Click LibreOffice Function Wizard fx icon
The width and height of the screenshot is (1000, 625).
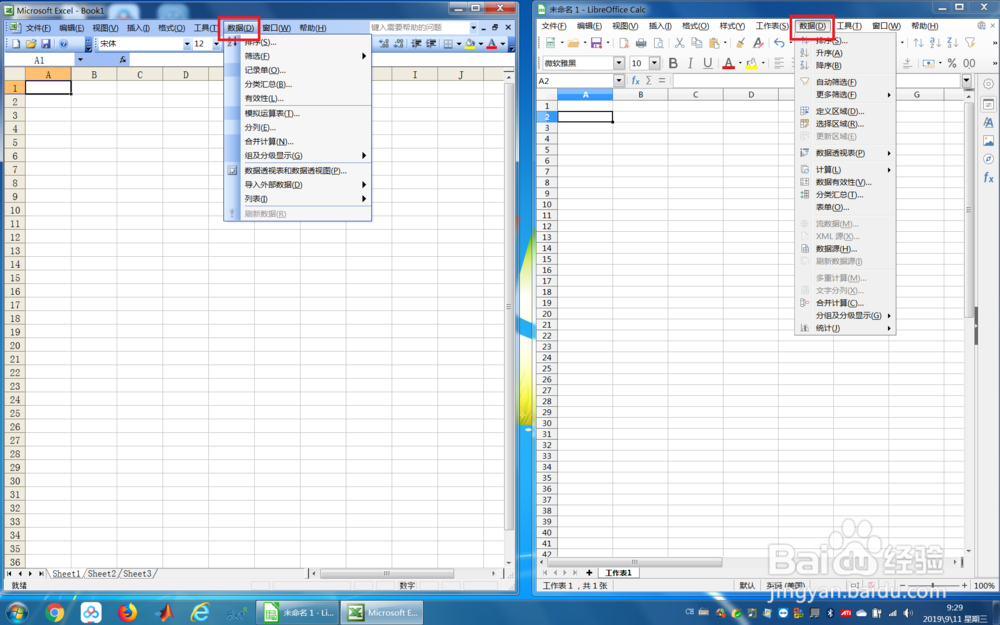tap(635, 80)
